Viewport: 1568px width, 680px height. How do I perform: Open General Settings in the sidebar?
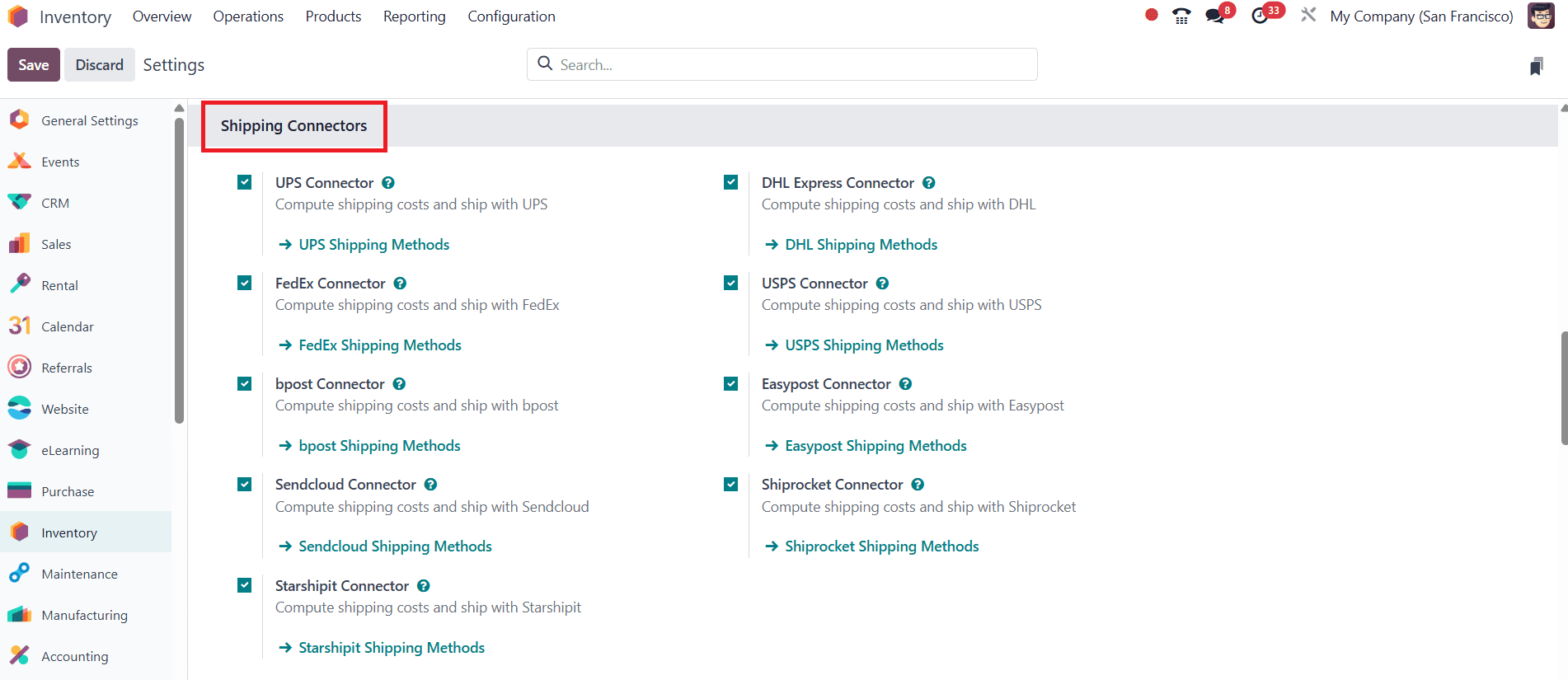pyautogui.click(x=86, y=120)
